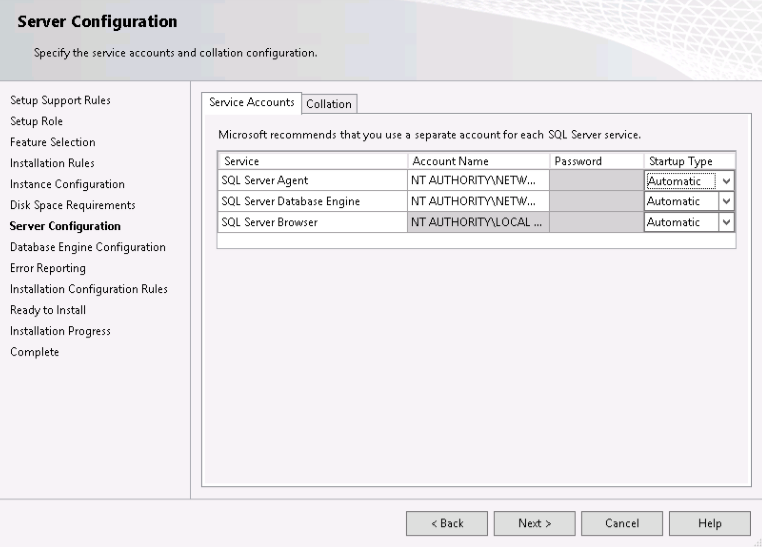The width and height of the screenshot is (762, 547).
Task: Select Setup Support Rules step in sidebar
Action: tap(60, 100)
